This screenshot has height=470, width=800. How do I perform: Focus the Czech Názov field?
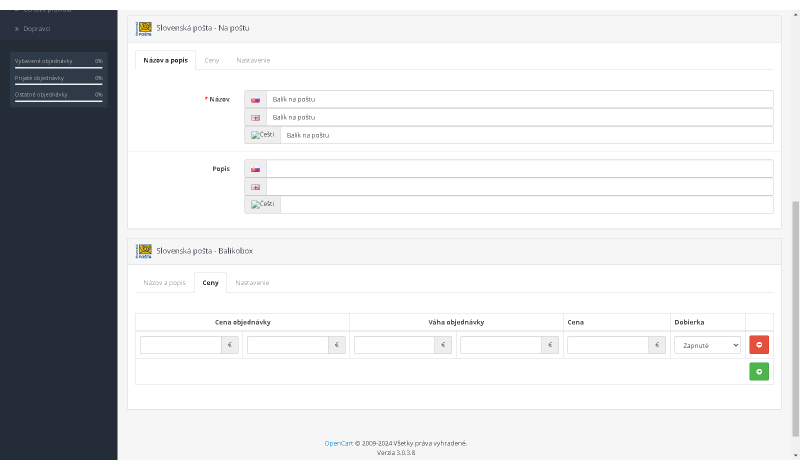pyautogui.click(x=526, y=135)
